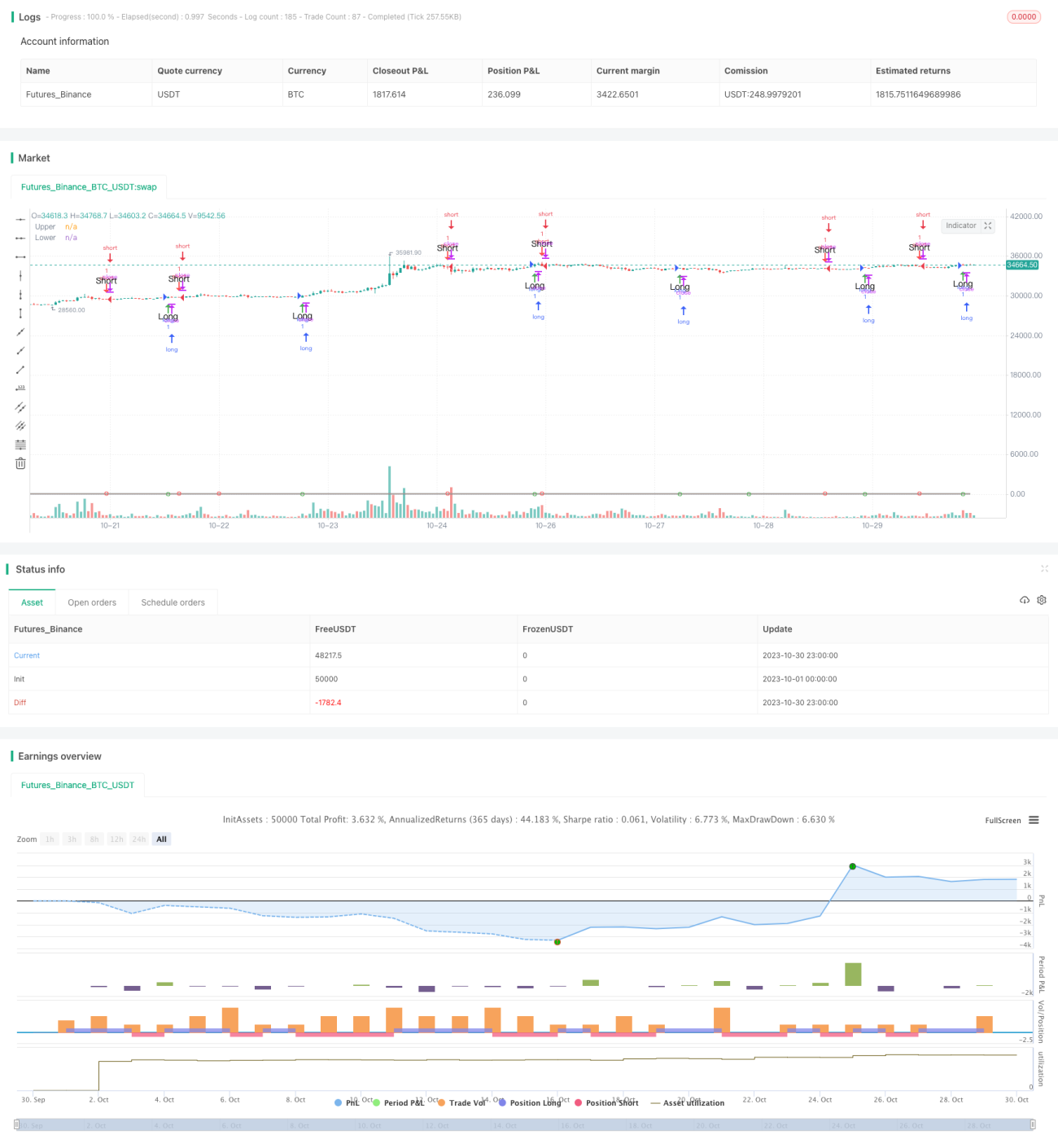The height and width of the screenshot is (1148, 1058).
Task: Collapse the Status info panel
Action: [1044, 568]
